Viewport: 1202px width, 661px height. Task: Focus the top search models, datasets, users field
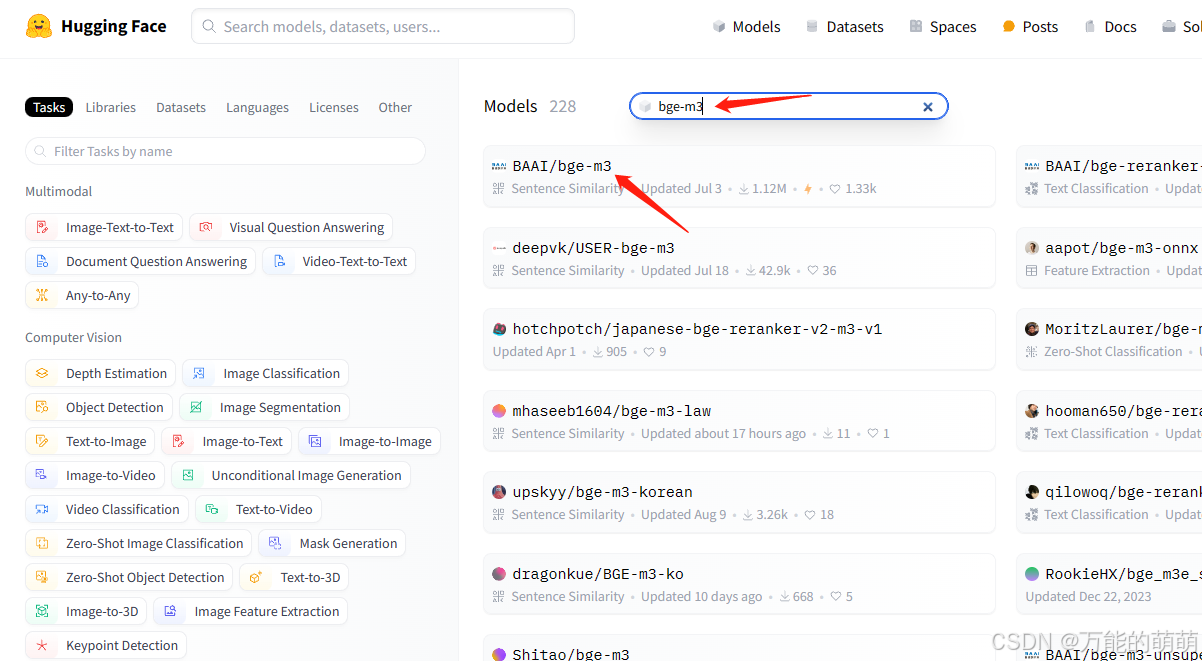383,26
